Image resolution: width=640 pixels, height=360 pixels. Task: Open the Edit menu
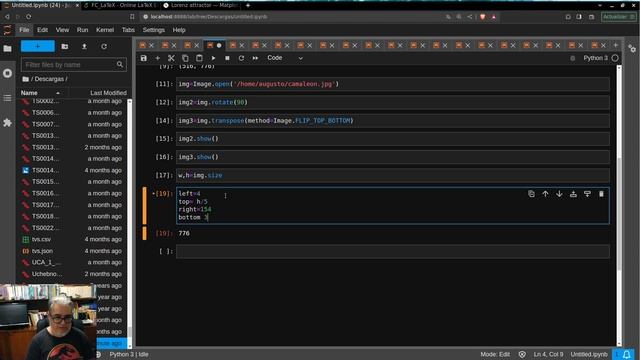42,30
